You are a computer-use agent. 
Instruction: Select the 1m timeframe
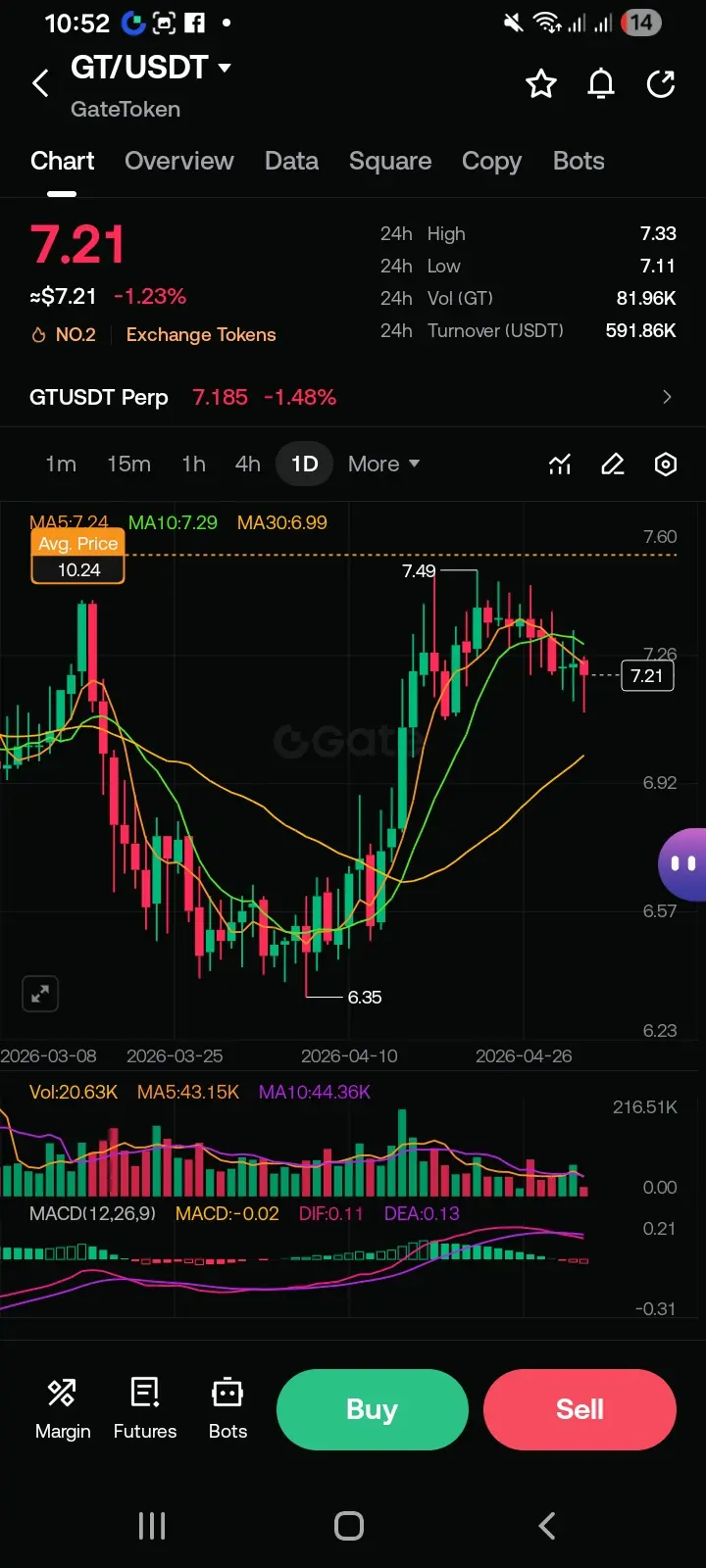[61, 464]
